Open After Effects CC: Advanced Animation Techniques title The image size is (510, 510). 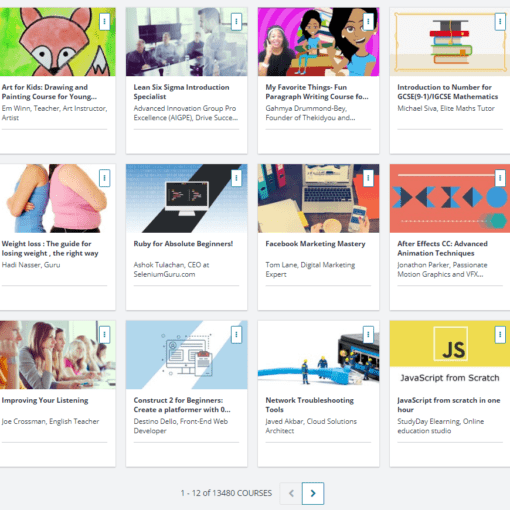[x=442, y=248]
